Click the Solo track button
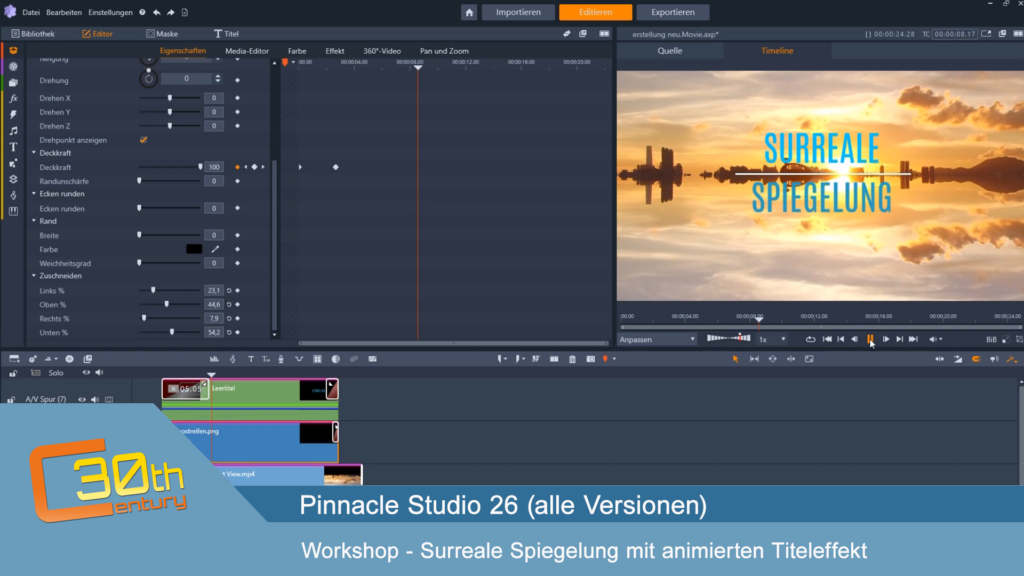Screen dimensions: 1024x576 pos(56,373)
